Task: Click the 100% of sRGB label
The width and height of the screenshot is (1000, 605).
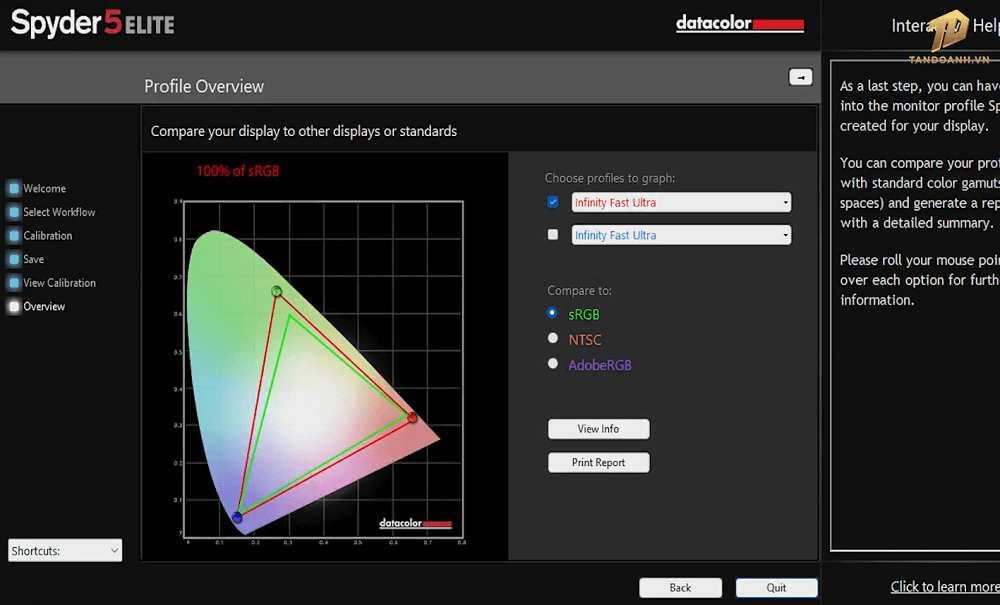Action: tap(238, 171)
